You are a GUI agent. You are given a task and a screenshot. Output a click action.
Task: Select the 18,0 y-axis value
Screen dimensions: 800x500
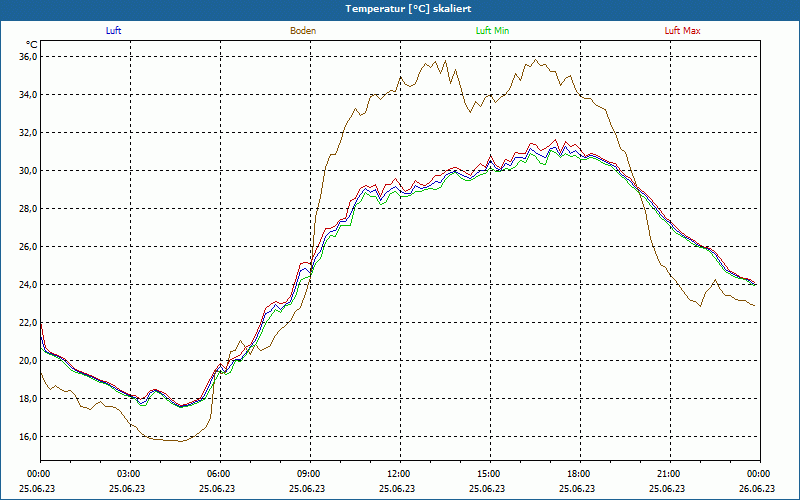pyautogui.click(x=29, y=398)
